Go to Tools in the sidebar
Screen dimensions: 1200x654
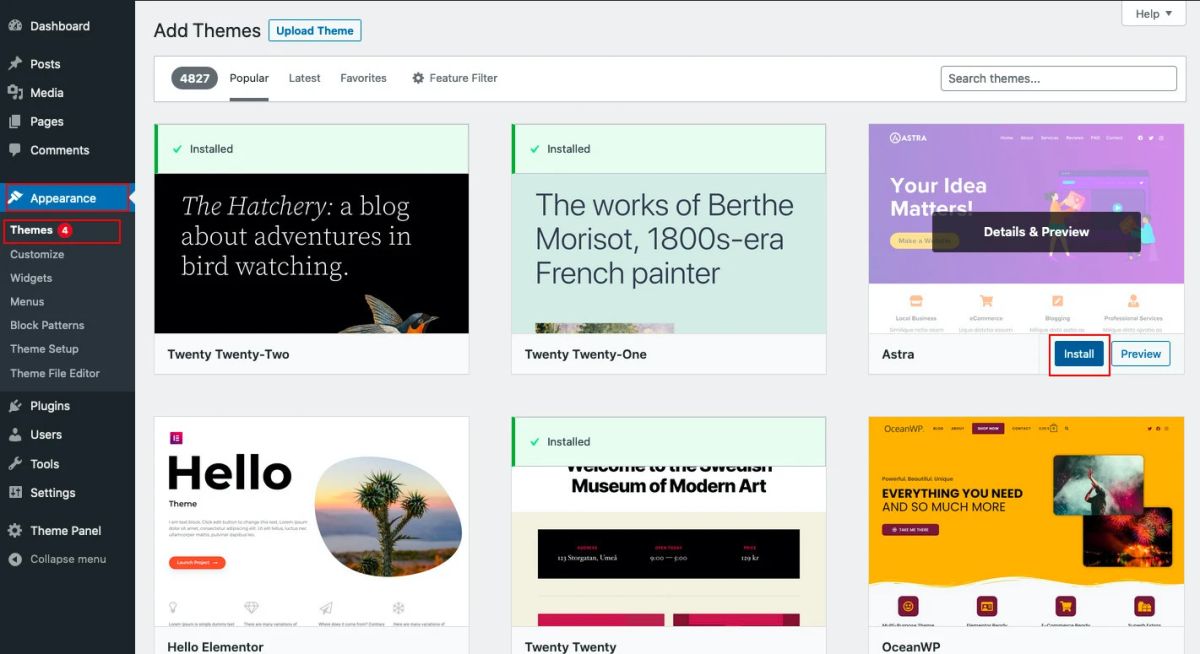[45, 464]
